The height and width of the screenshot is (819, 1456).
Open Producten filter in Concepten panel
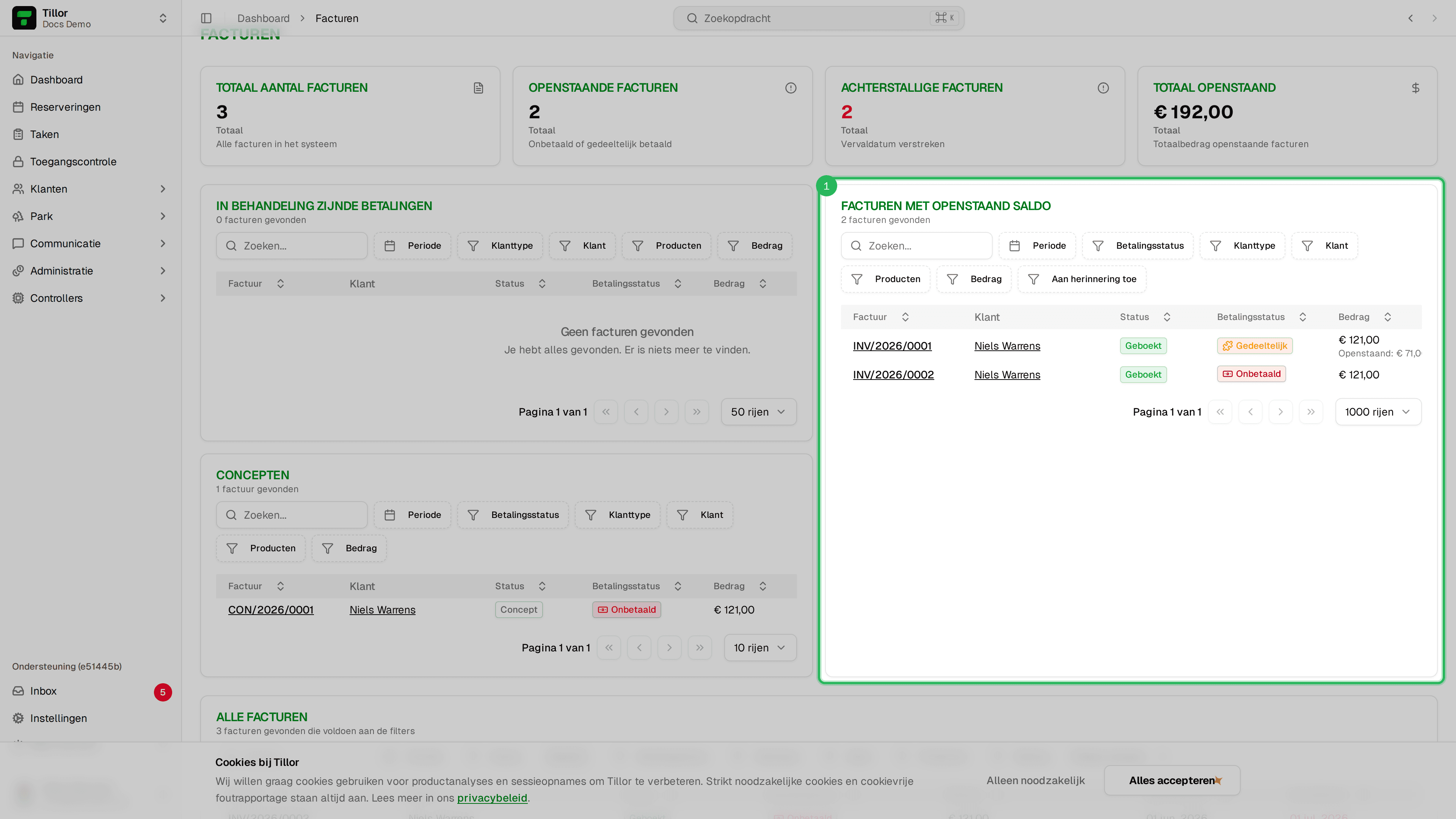tap(260, 548)
